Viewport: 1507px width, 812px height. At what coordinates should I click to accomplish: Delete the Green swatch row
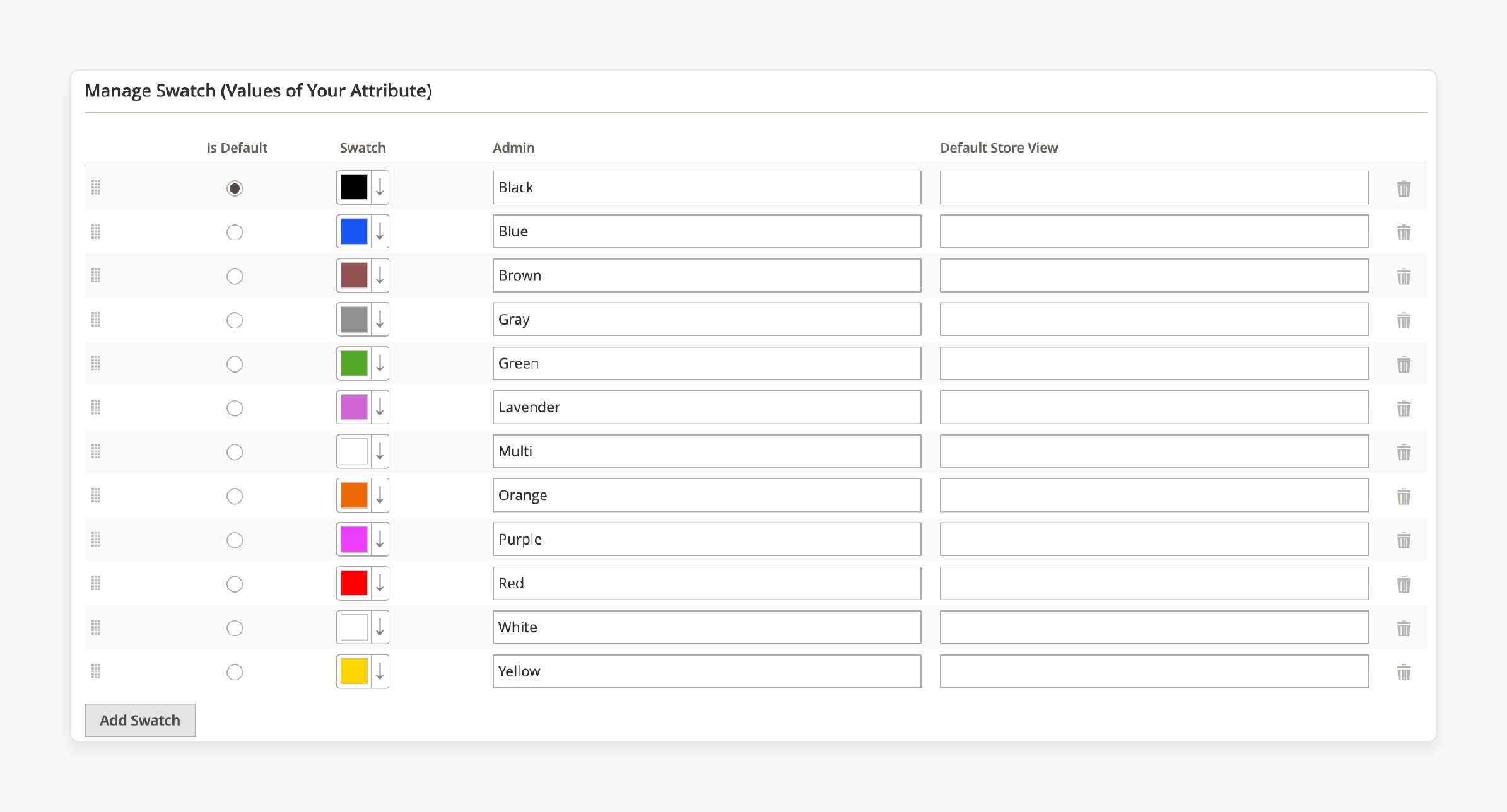tap(1404, 364)
